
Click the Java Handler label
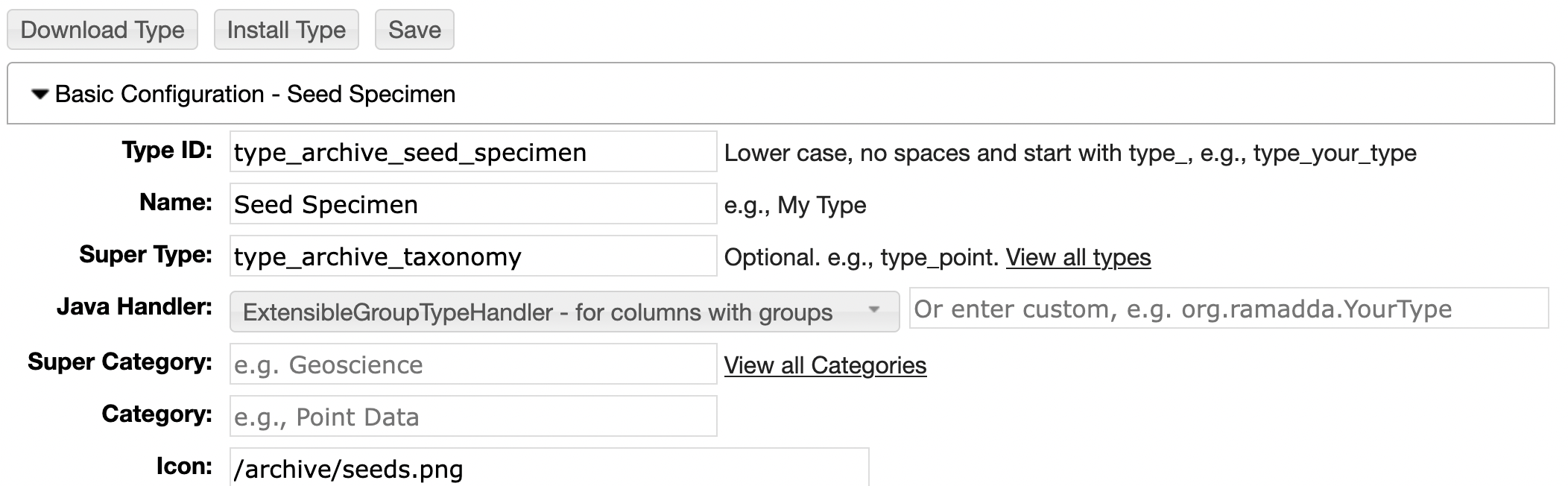click(134, 306)
